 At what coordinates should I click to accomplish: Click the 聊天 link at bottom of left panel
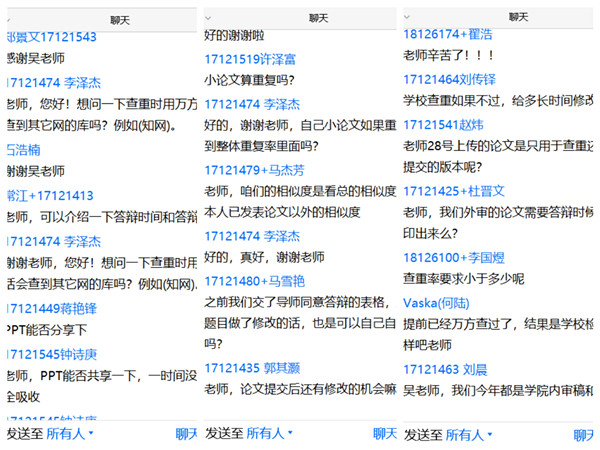[187, 434]
